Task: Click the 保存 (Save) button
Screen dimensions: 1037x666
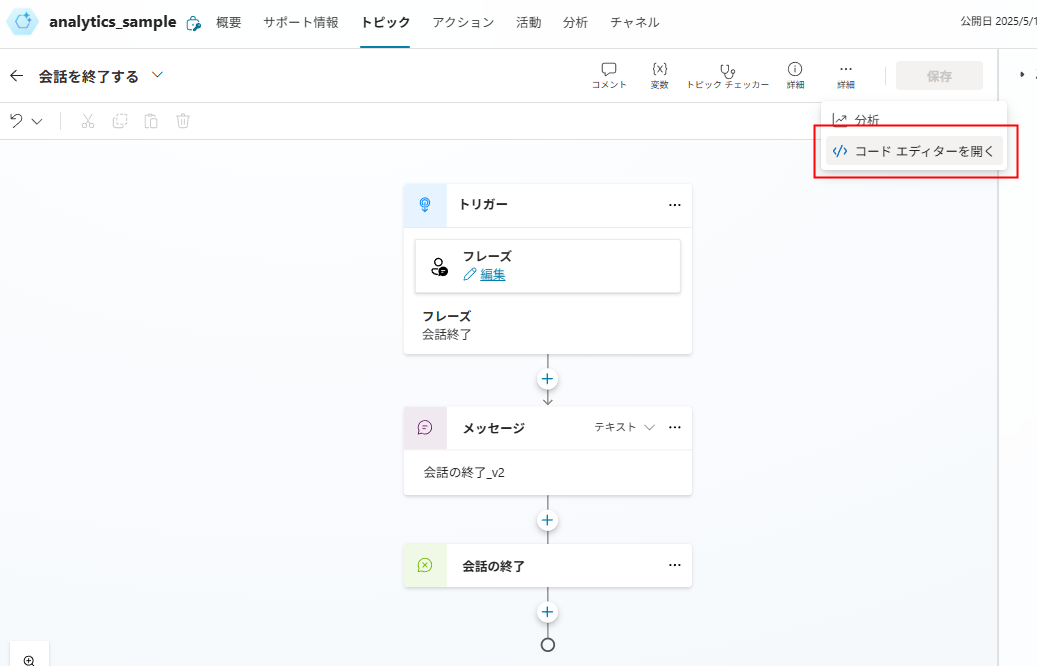Action: [938, 75]
